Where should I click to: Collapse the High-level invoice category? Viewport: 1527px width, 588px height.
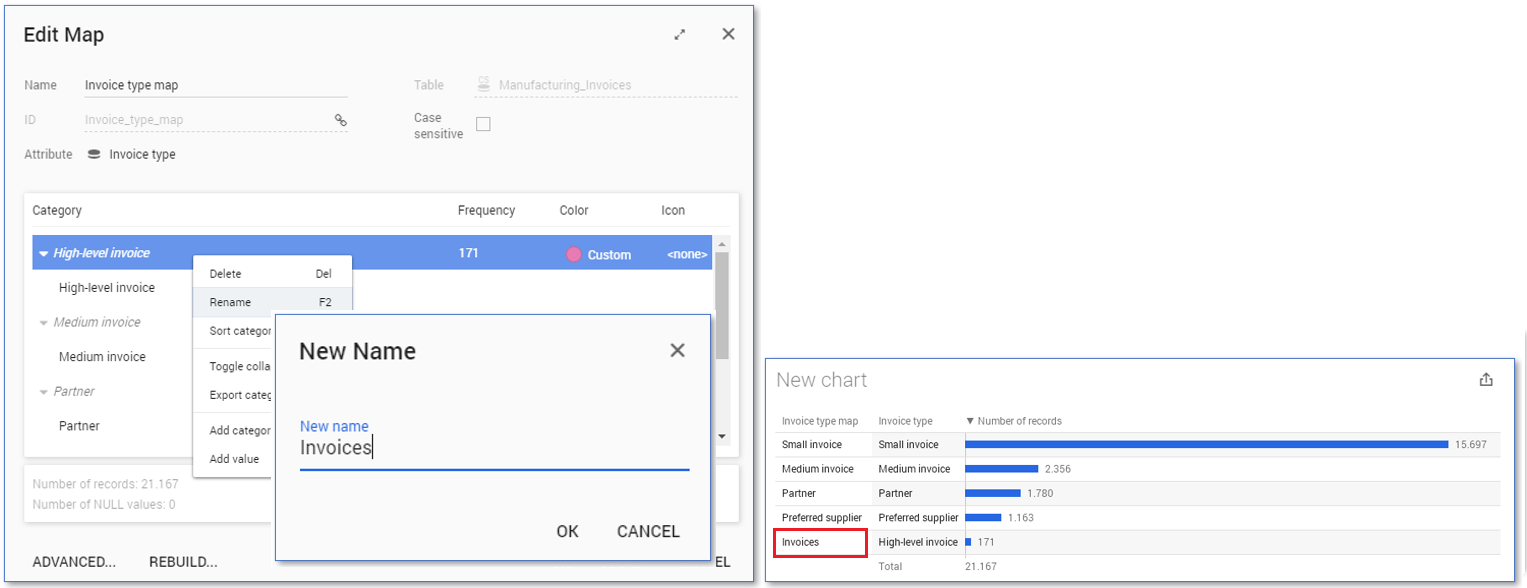click(43, 254)
